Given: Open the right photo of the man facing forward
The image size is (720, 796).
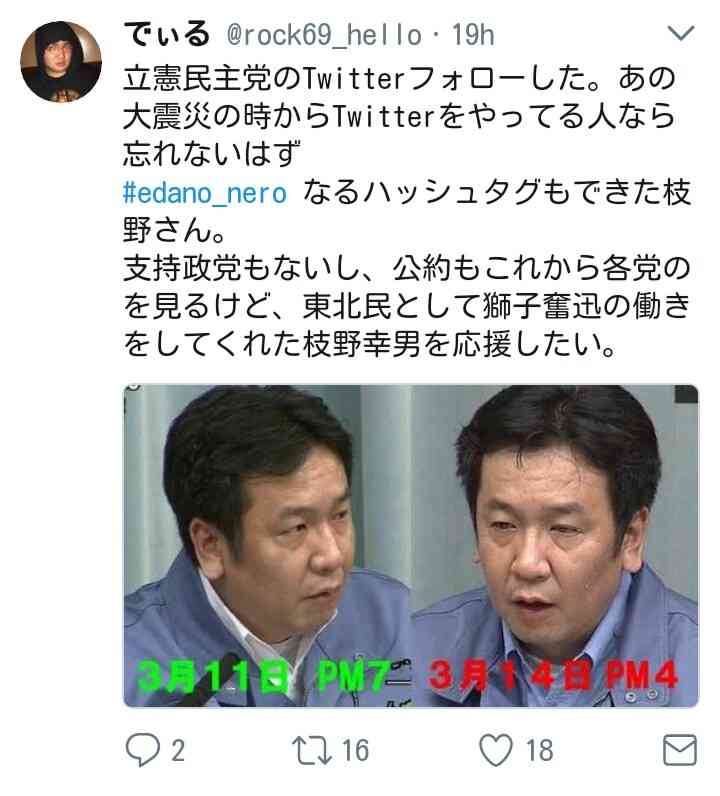Looking at the screenshot, I should tap(555, 546).
